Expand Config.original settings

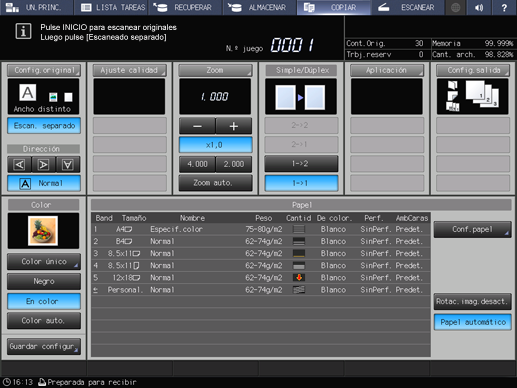point(44,70)
